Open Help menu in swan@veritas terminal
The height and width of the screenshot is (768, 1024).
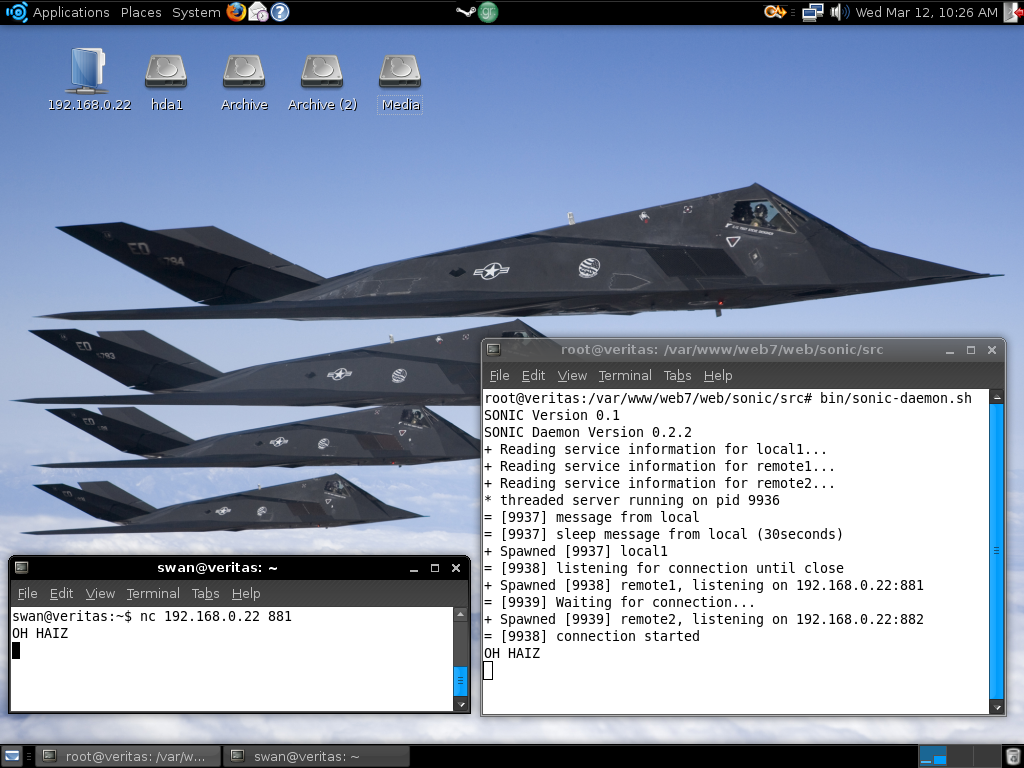click(x=246, y=594)
